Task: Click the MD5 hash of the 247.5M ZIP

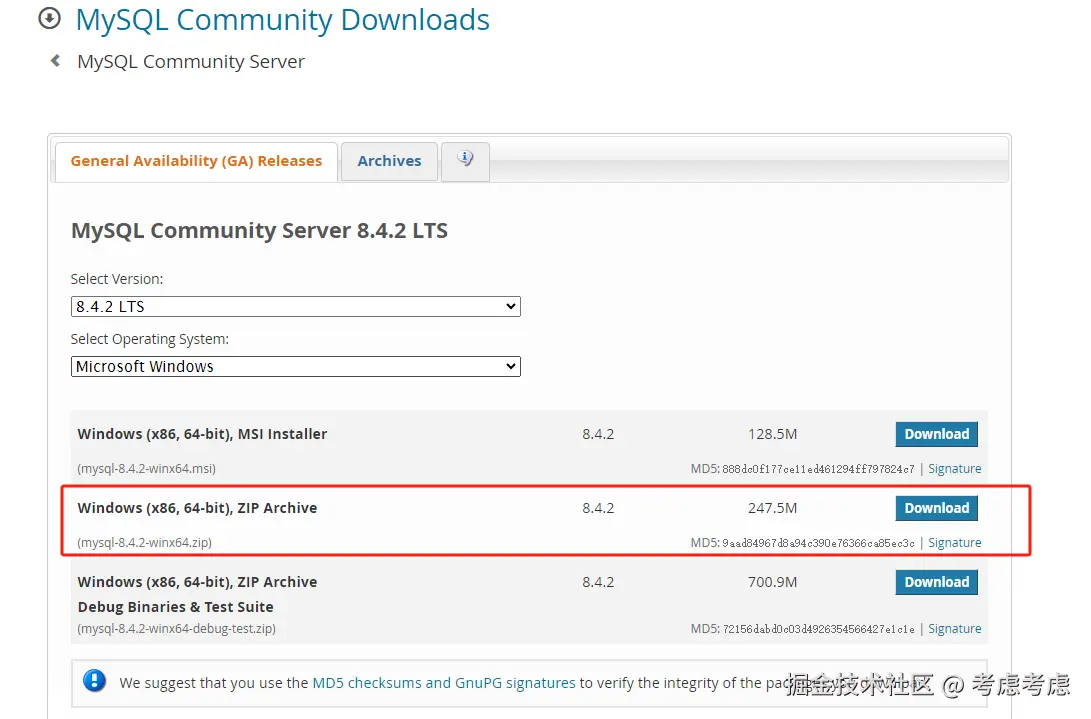Action: click(818, 543)
